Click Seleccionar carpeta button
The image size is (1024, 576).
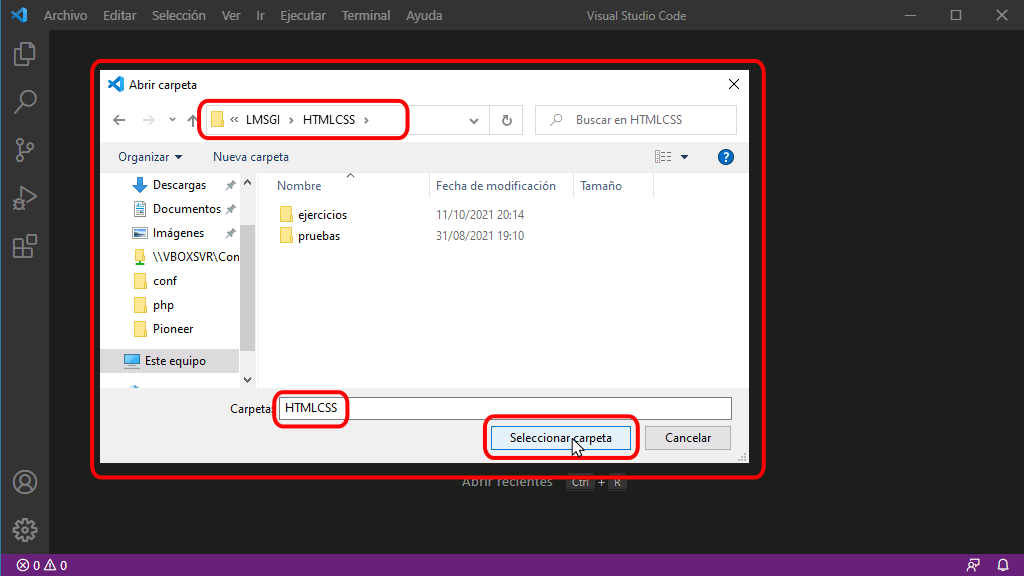coord(560,438)
